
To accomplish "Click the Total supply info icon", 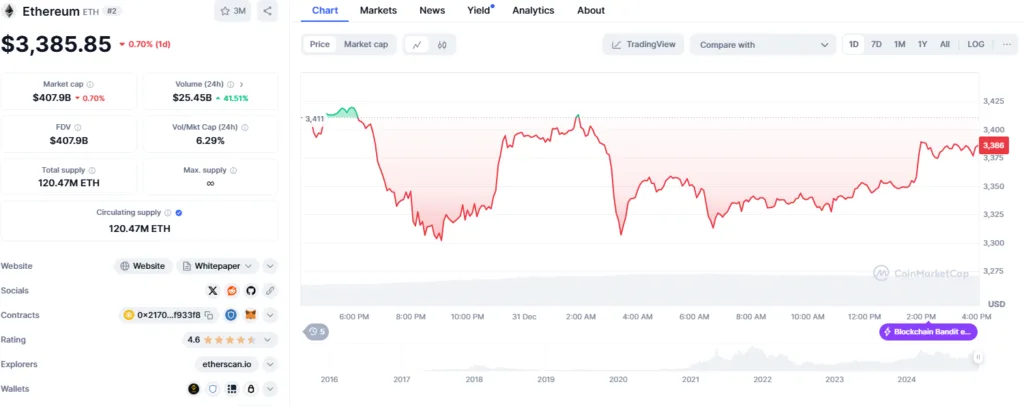I will pyautogui.click(x=91, y=170).
